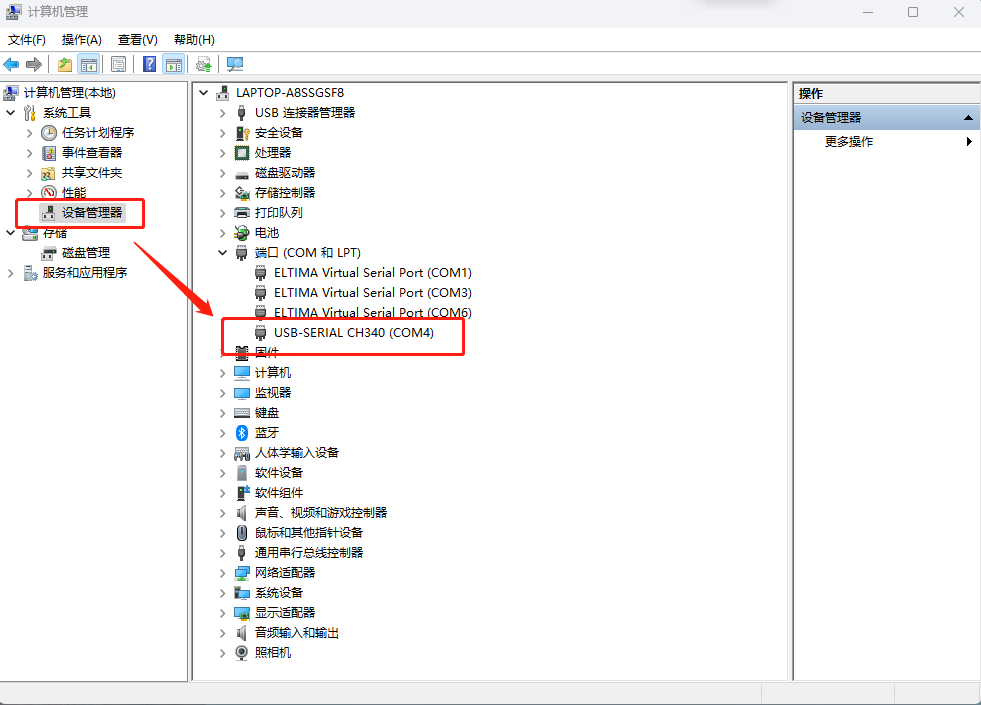Select 通用串行总线控制器 category
981x705 pixels.
[308, 553]
